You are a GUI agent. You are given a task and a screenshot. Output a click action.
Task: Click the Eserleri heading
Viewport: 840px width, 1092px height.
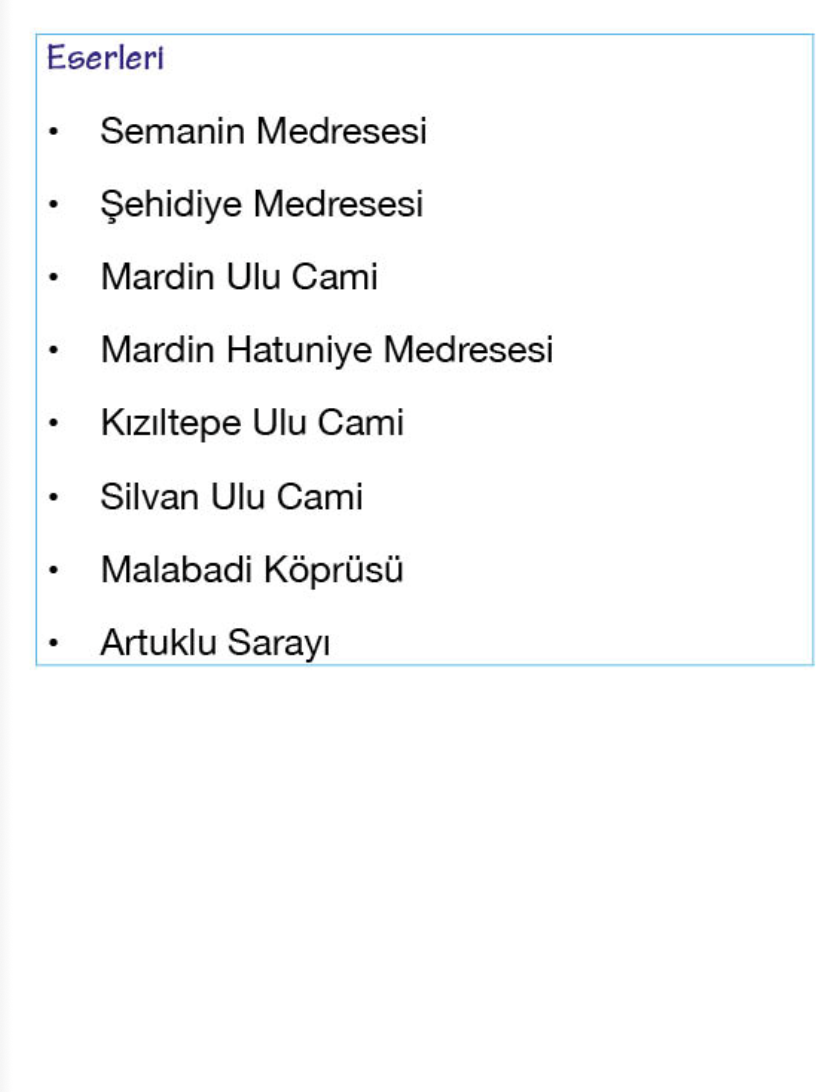click(105, 59)
